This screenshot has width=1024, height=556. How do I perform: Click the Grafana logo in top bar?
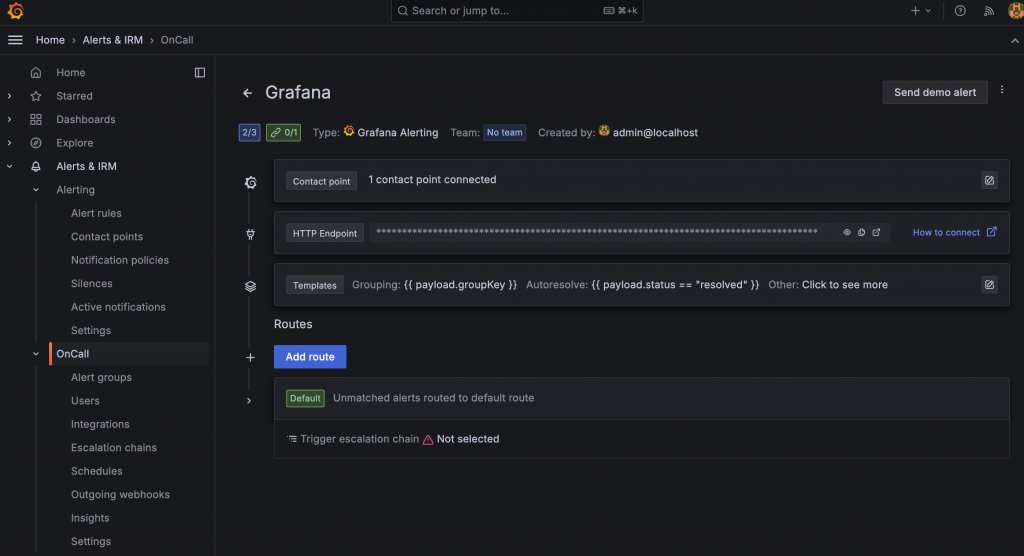(x=16, y=11)
